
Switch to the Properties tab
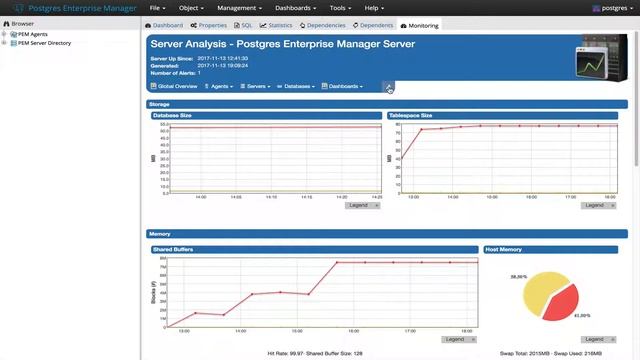click(x=209, y=25)
